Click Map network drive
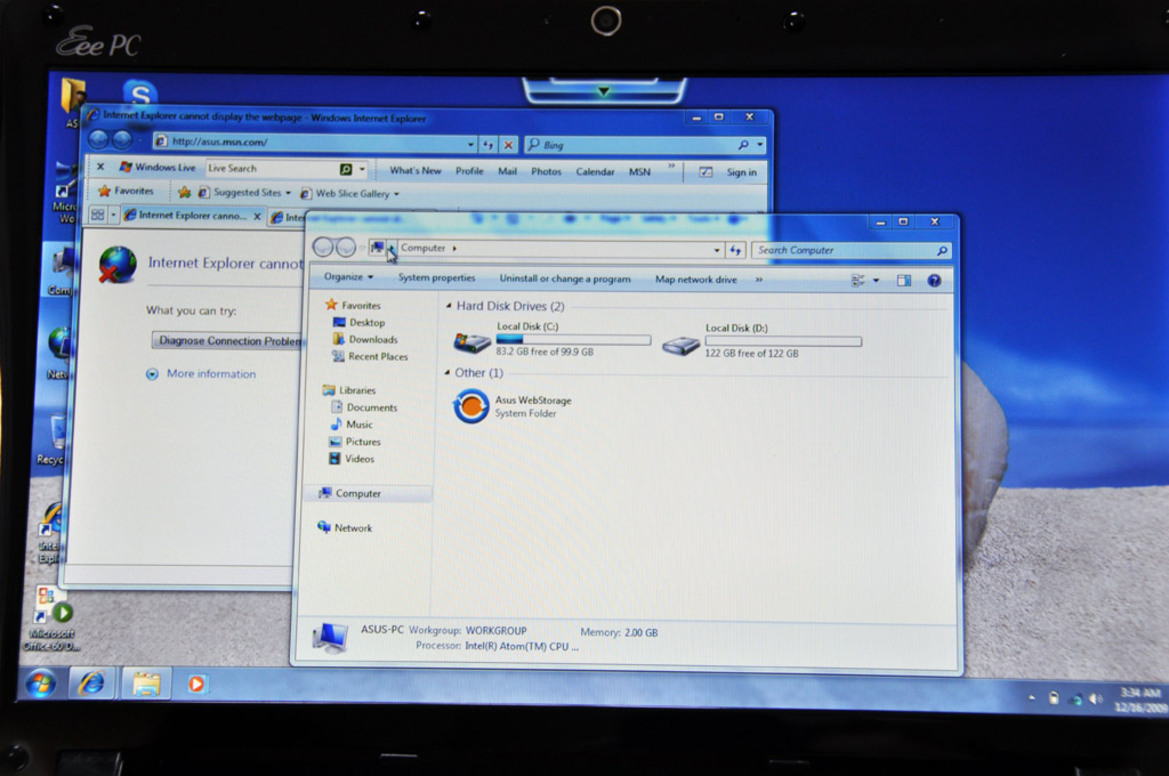The height and width of the screenshot is (776, 1169). tap(696, 280)
